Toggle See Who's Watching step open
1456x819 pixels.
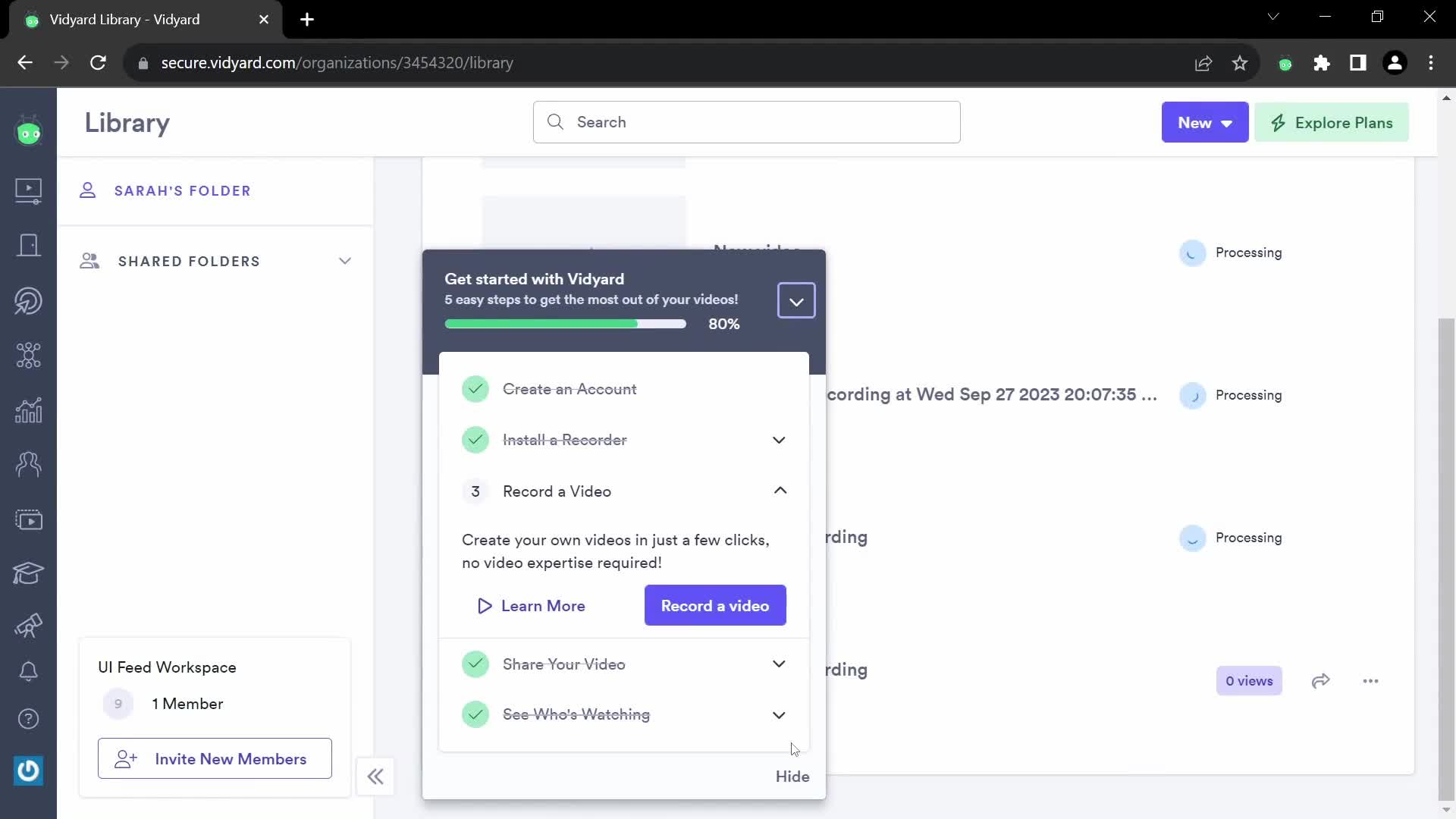click(x=779, y=714)
